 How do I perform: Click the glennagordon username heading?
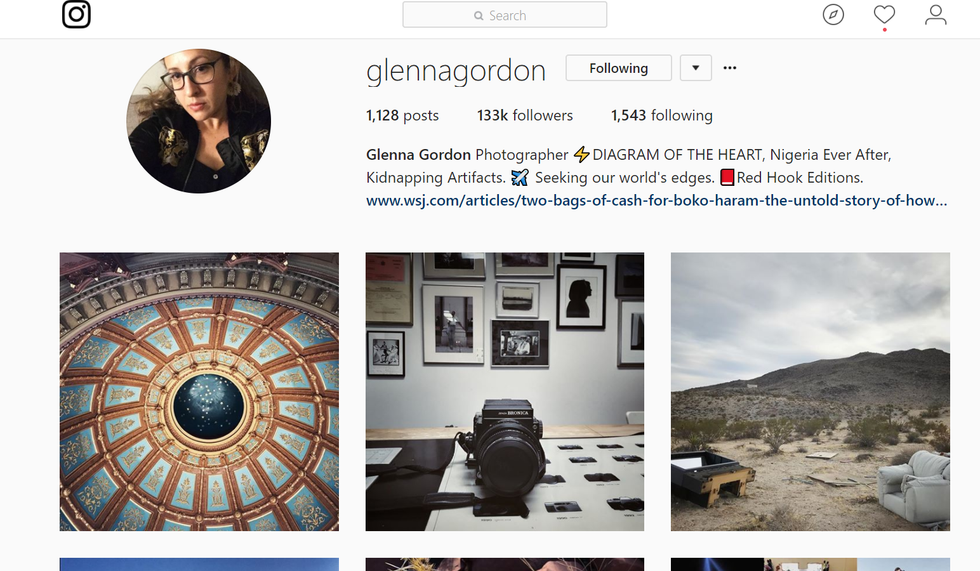point(456,71)
